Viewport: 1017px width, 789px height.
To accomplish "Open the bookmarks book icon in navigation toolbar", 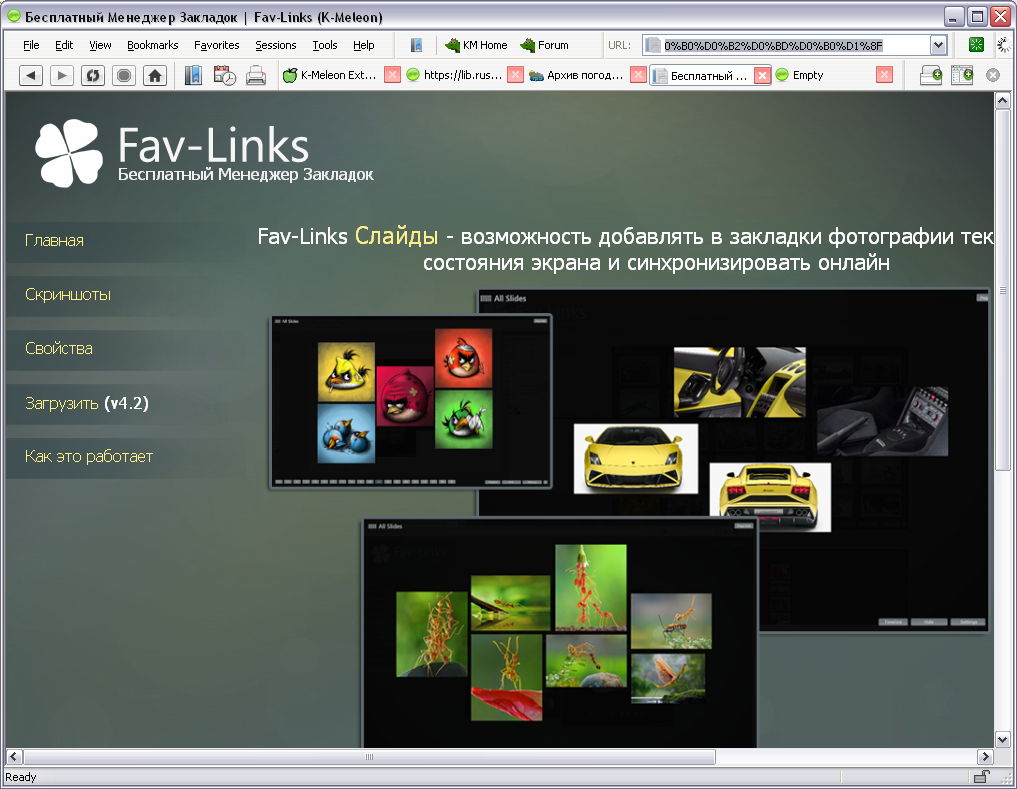I will 193,76.
